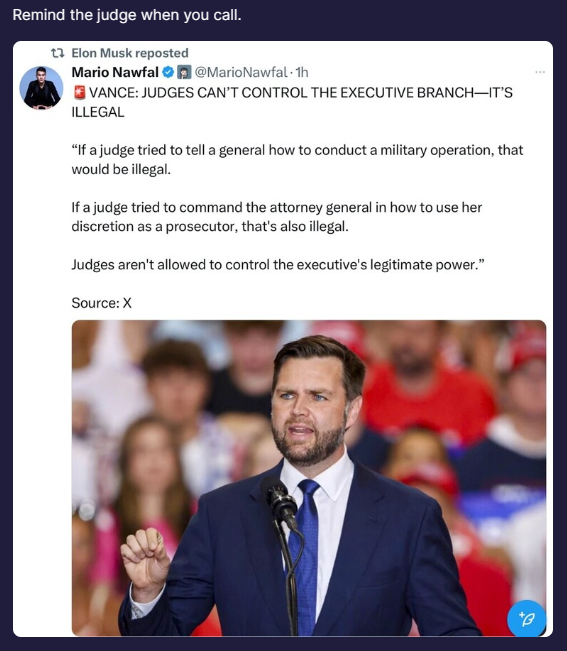Open the @MarioNawfal handle link

[241, 72]
